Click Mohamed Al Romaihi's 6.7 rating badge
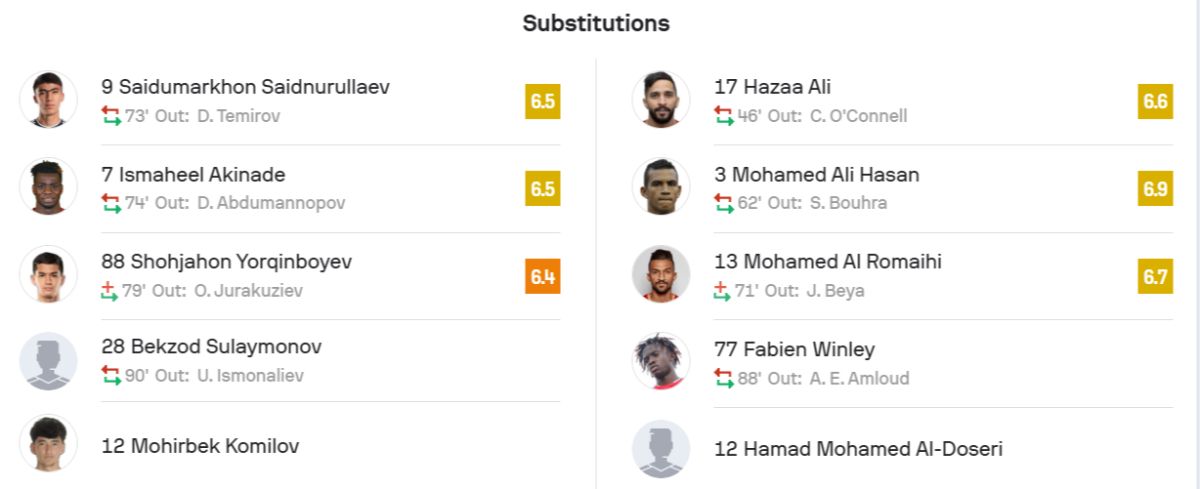Viewport: 1200px width, 489px height. coord(1155,276)
